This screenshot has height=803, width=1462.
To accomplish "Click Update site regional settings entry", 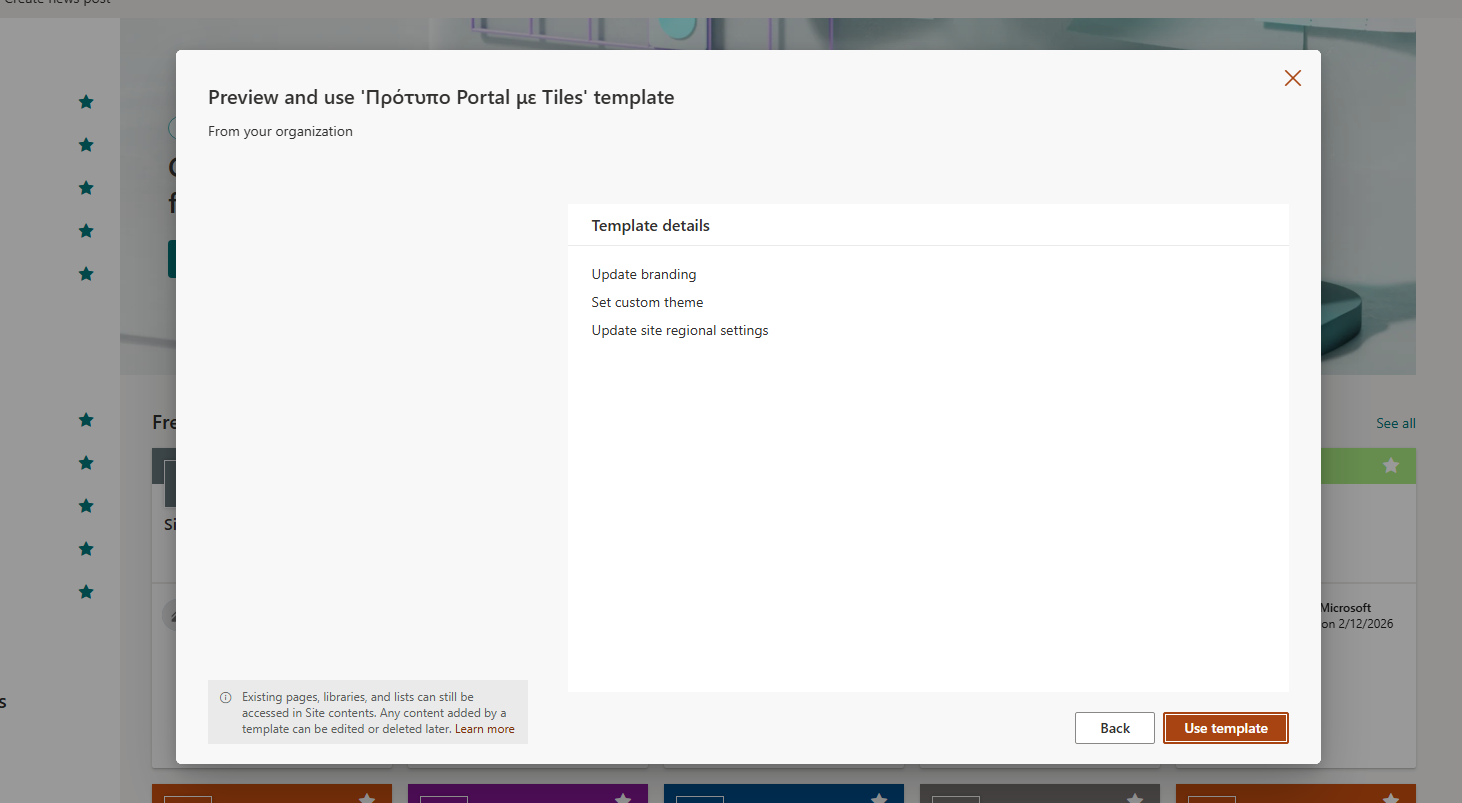I will 679,330.
